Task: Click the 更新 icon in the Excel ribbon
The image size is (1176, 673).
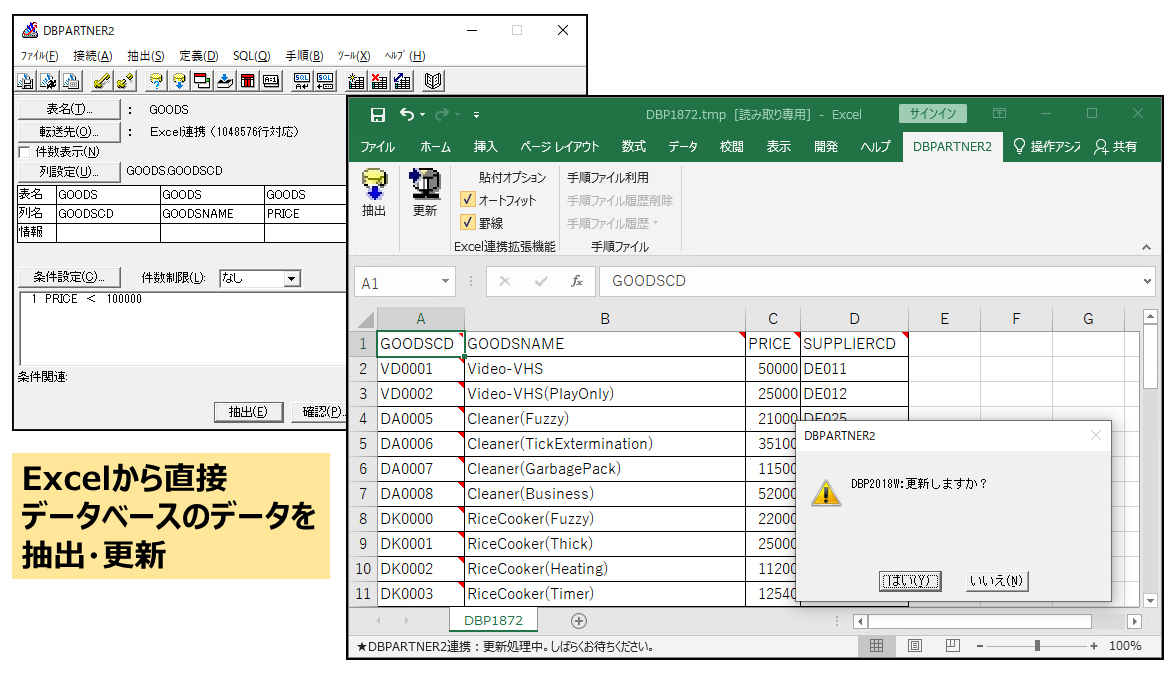Action: coord(424,193)
